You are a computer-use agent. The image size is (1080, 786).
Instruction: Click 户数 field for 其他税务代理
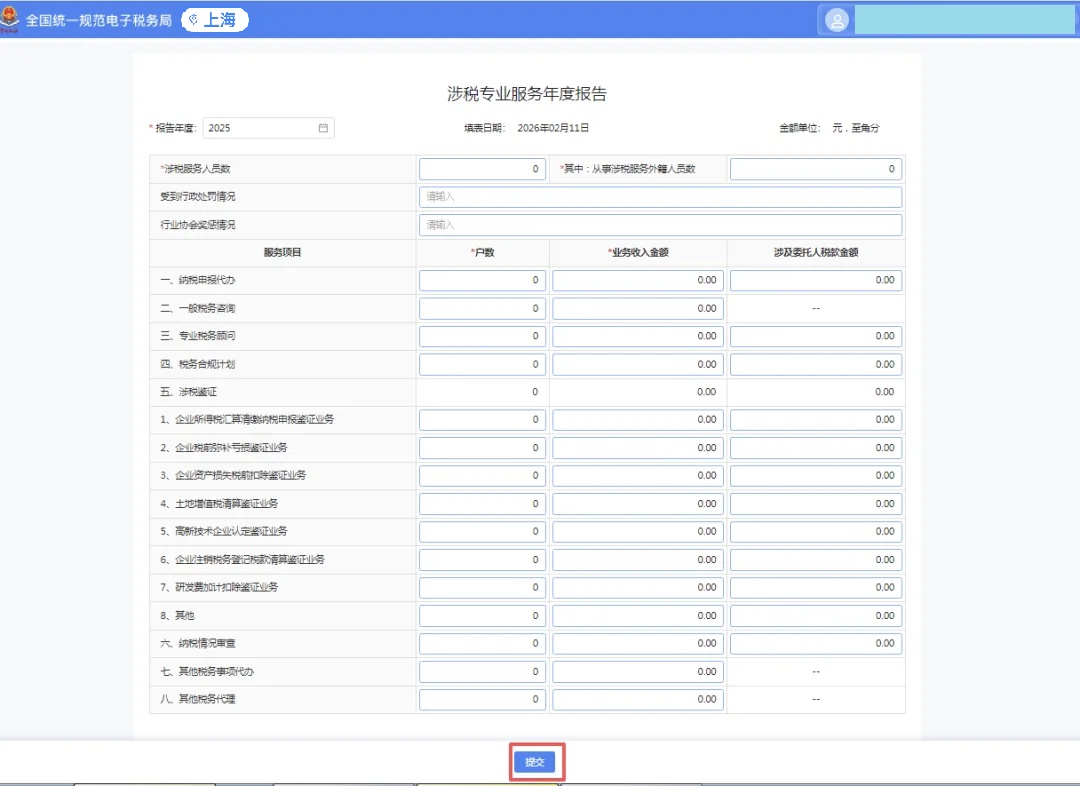[x=482, y=699]
